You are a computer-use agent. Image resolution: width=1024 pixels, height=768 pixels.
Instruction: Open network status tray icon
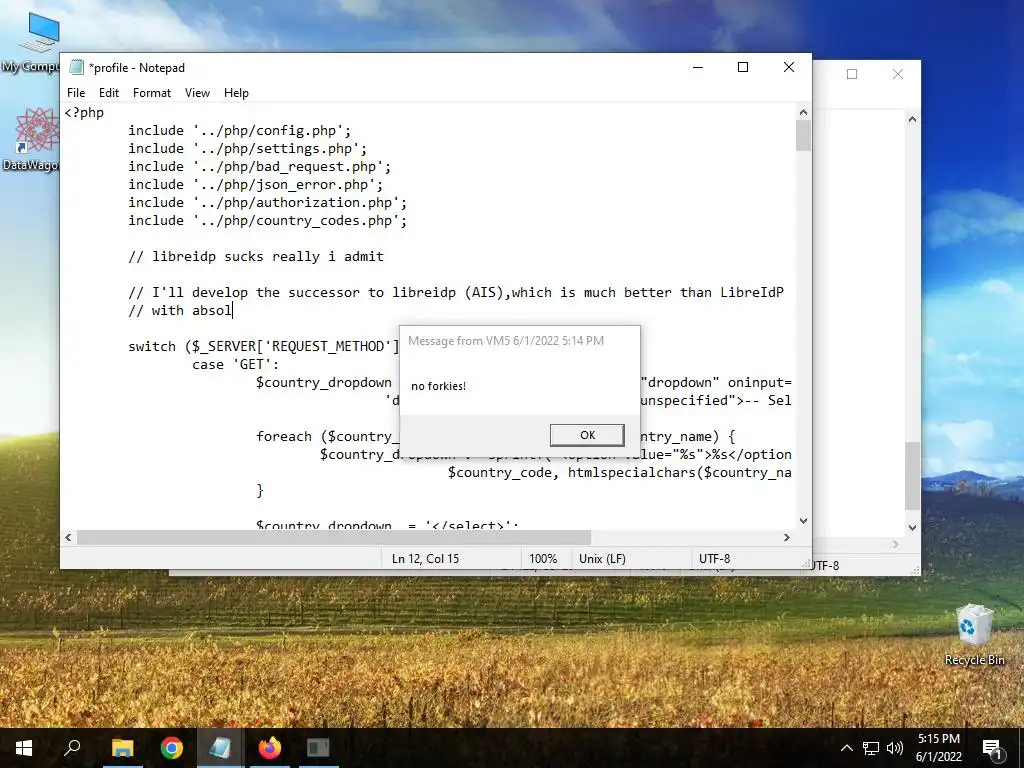coord(871,748)
